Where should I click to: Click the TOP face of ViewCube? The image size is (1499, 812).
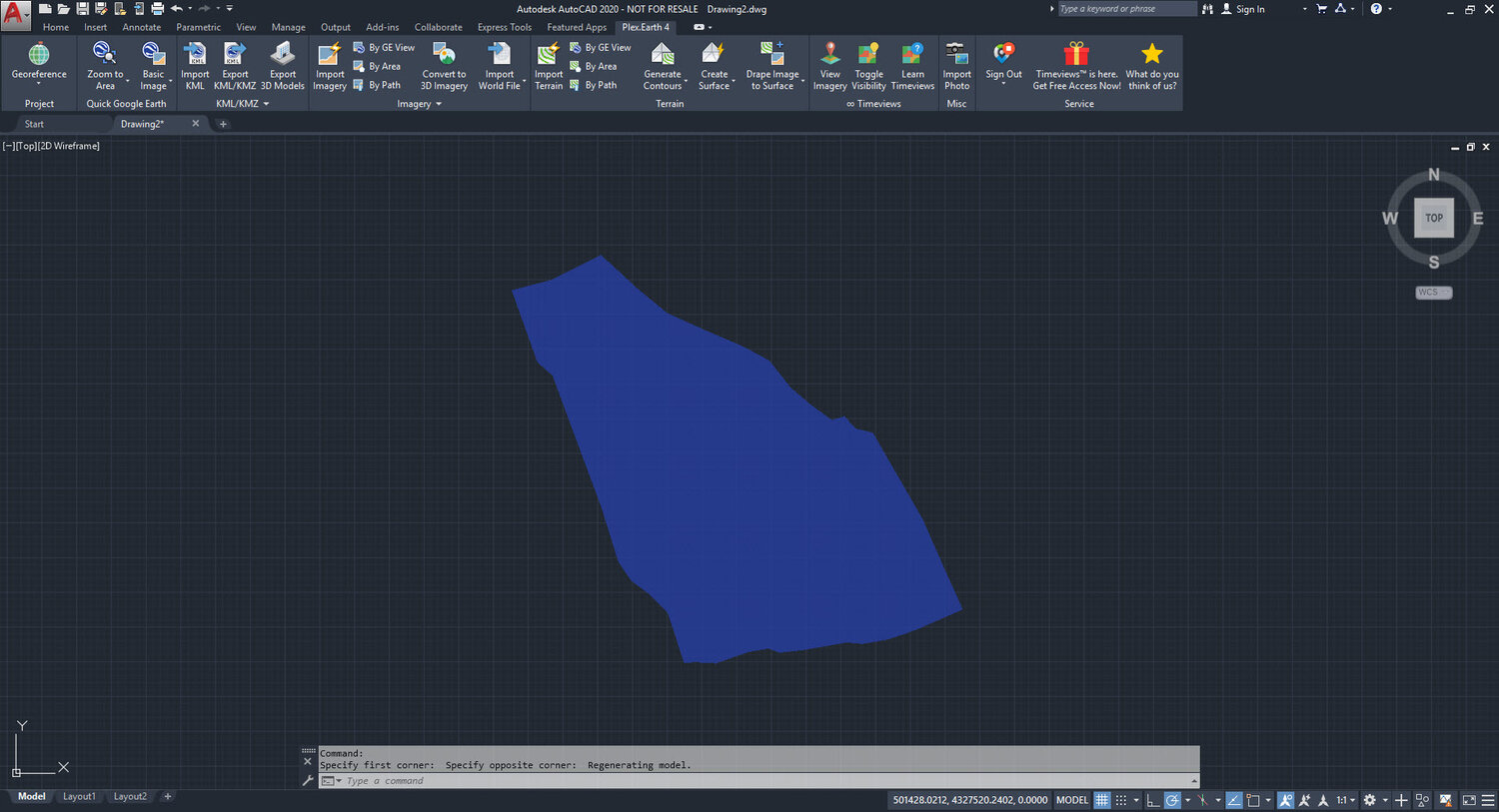(x=1434, y=218)
